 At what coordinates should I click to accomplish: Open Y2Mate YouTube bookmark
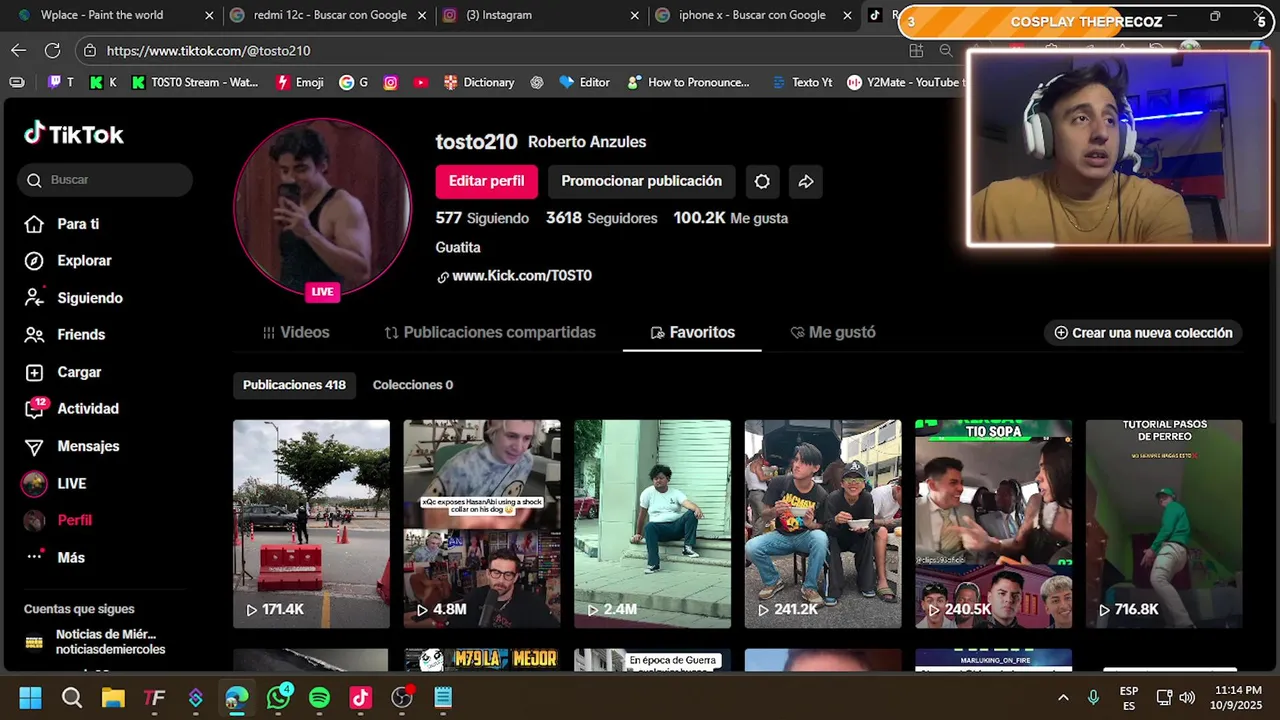[x=906, y=82]
